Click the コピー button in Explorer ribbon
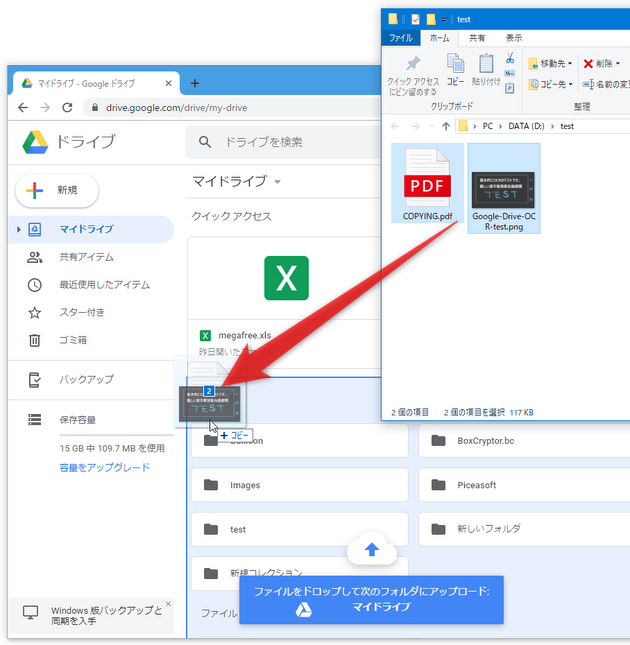Image resolution: width=630 pixels, height=645 pixels. 455,70
